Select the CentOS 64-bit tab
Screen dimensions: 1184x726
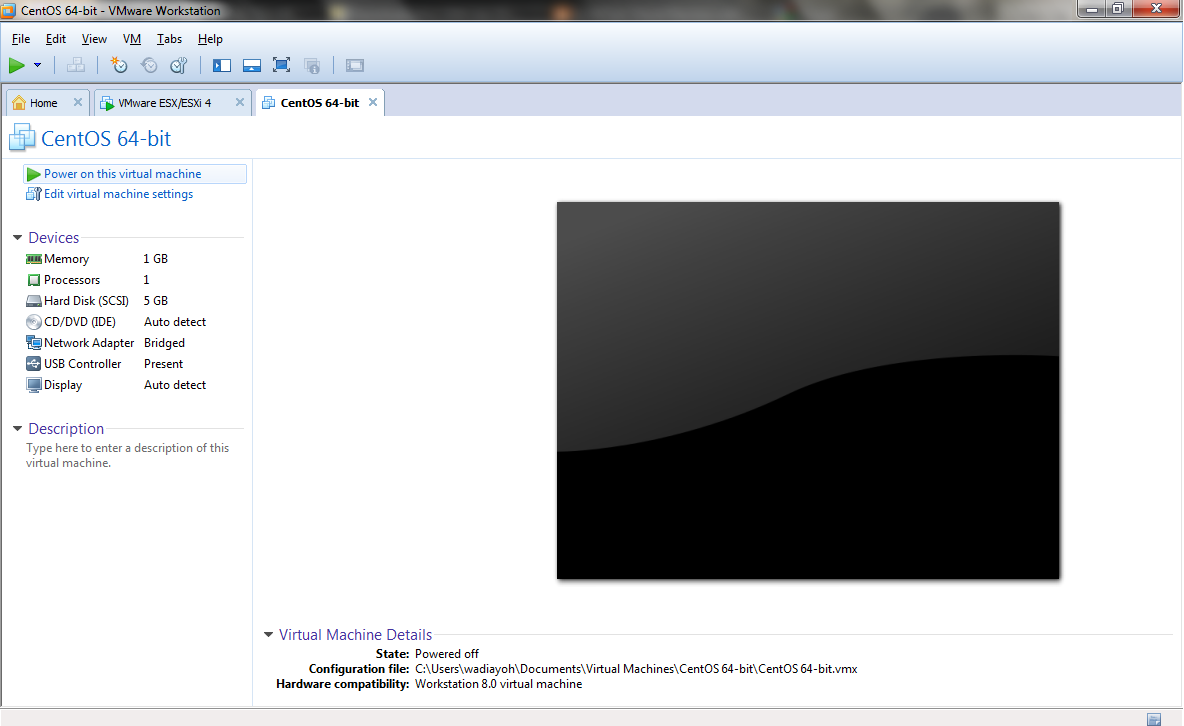(319, 103)
